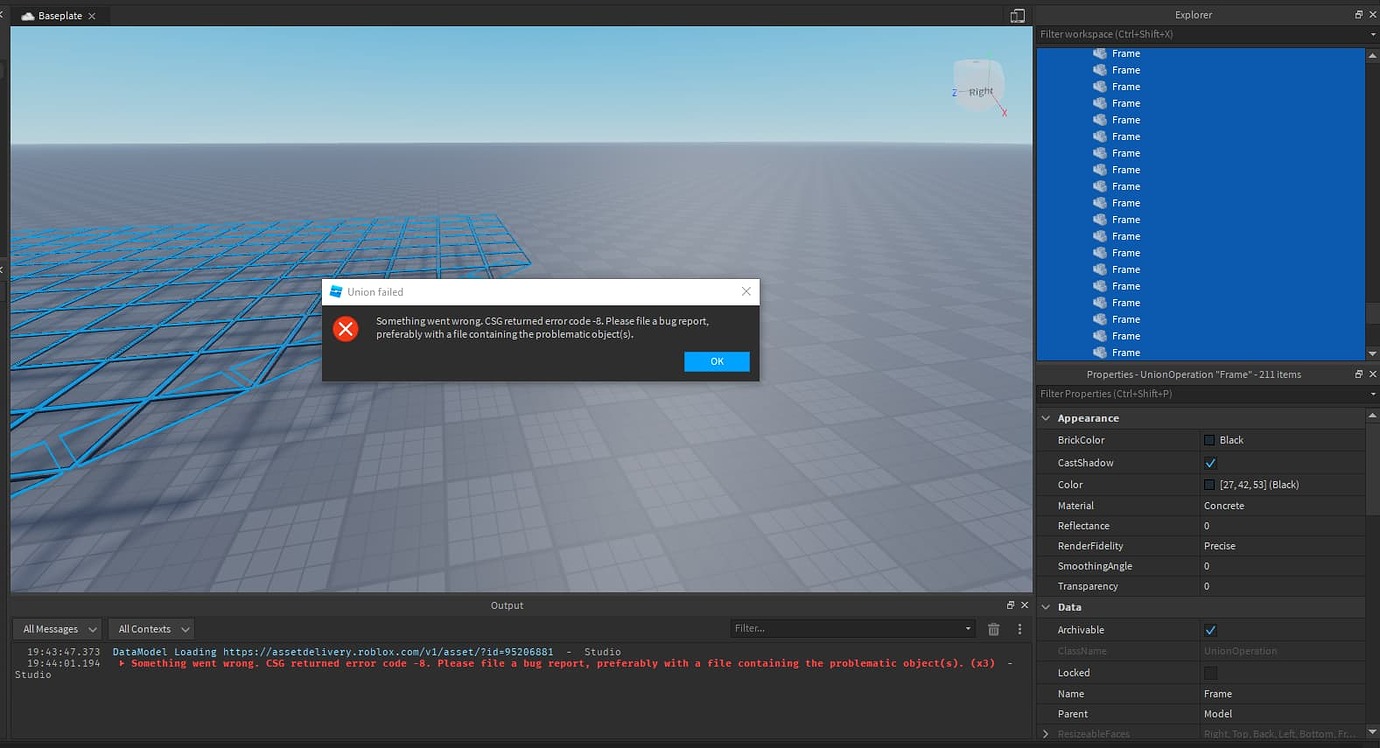Viewport: 1380px width, 748px height.
Task: Clear Output with the trash icon
Action: [993, 629]
